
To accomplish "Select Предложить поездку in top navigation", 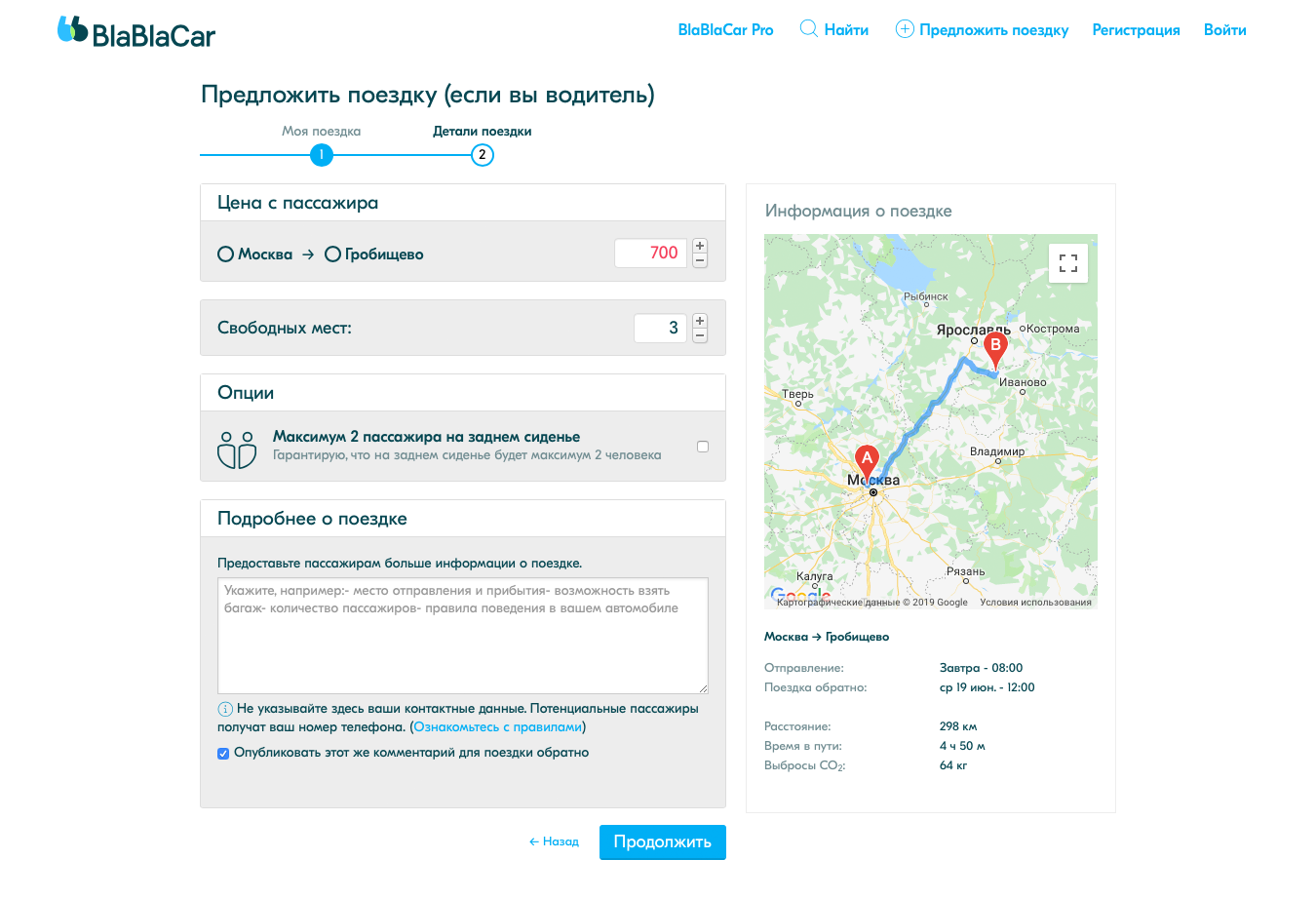I will (x=993, y=29).
